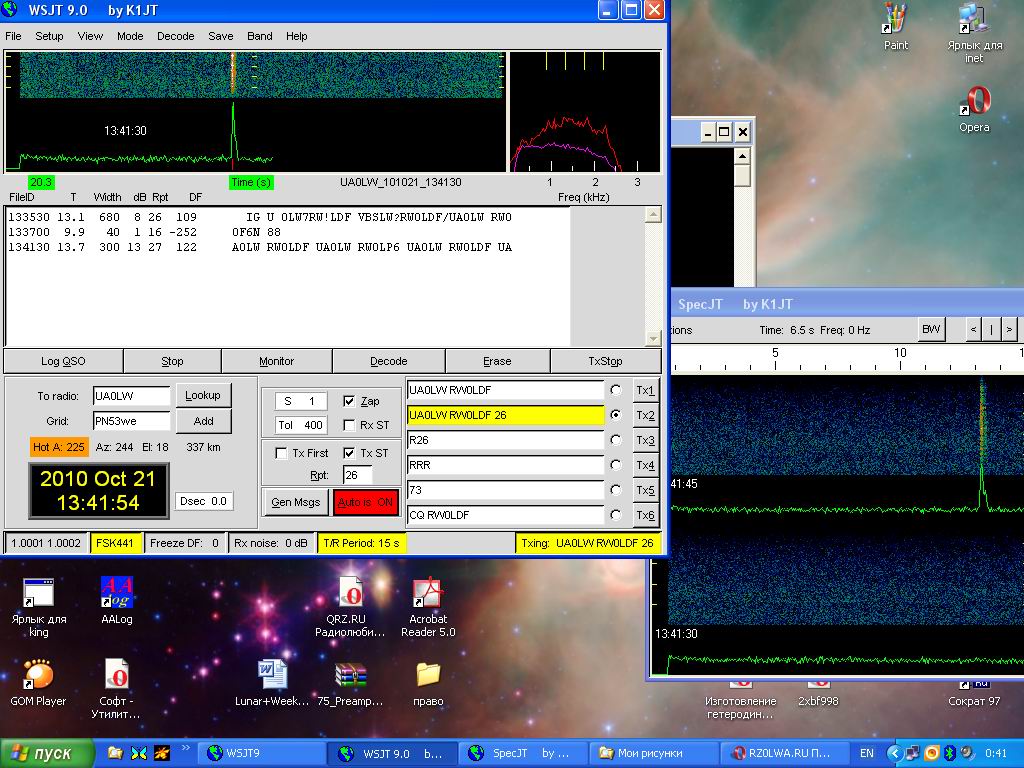
Task: Open the Mode menu
Action: [x=130, y=36]
